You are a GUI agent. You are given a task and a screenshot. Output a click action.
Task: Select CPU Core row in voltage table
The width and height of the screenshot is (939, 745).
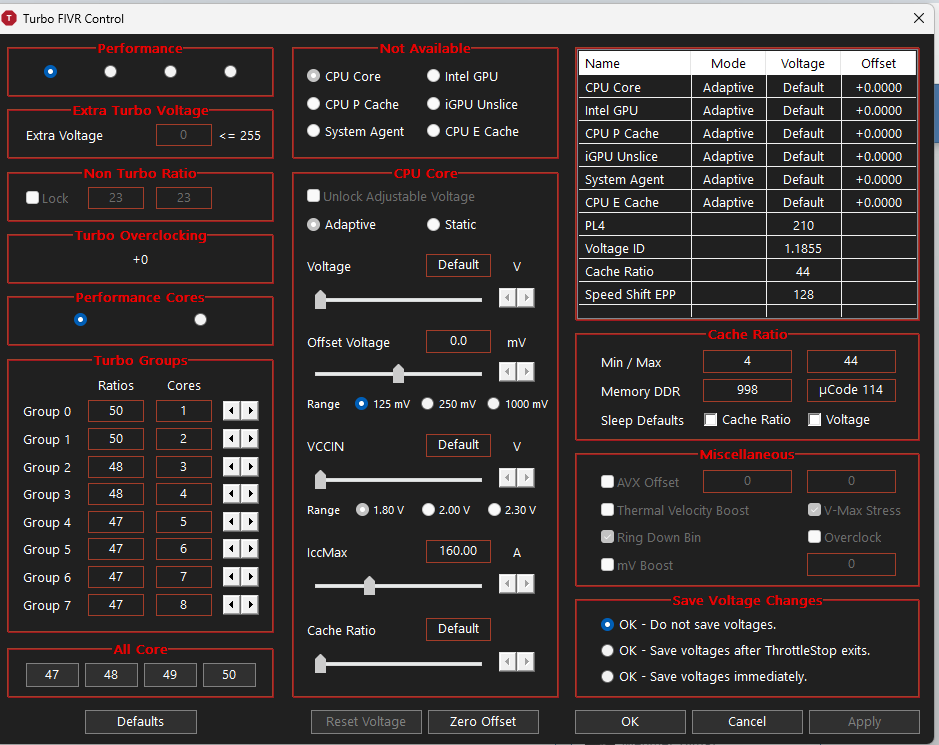coord(747,87)
